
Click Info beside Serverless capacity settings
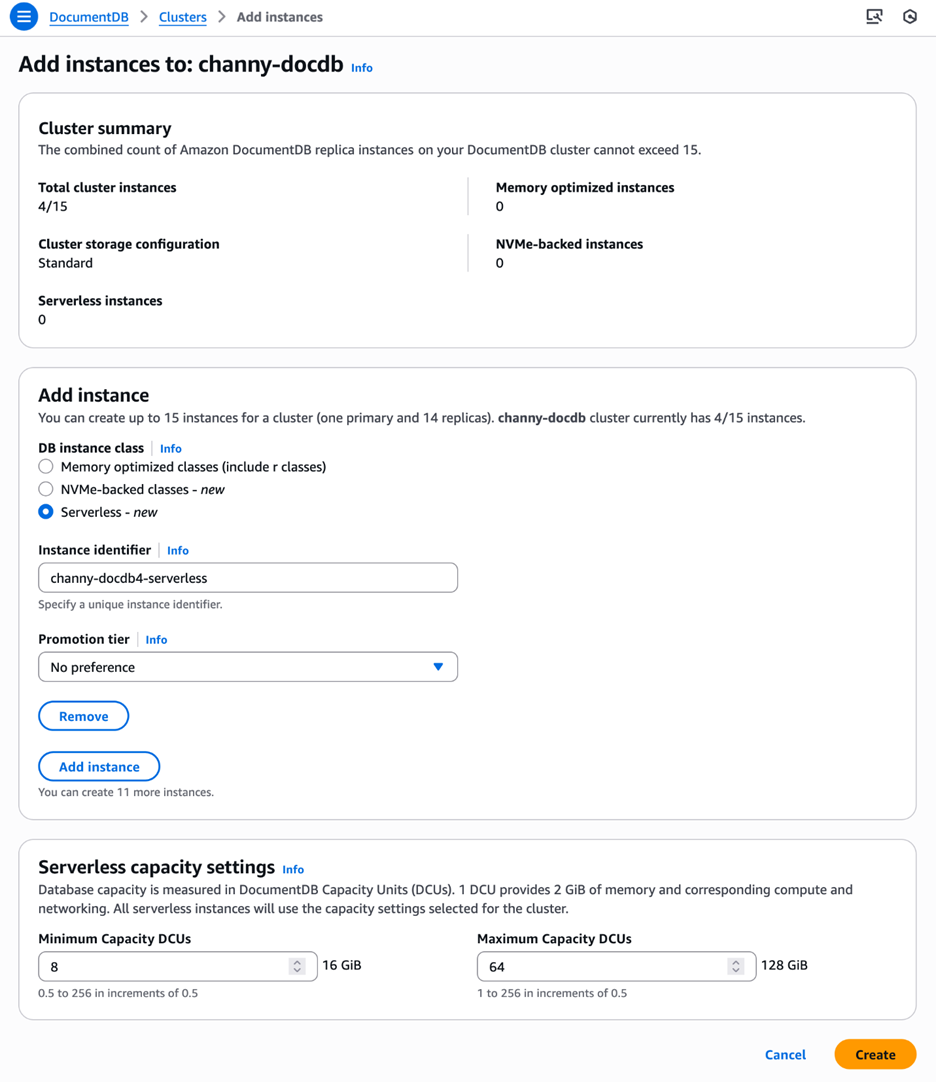click(293, 869)
